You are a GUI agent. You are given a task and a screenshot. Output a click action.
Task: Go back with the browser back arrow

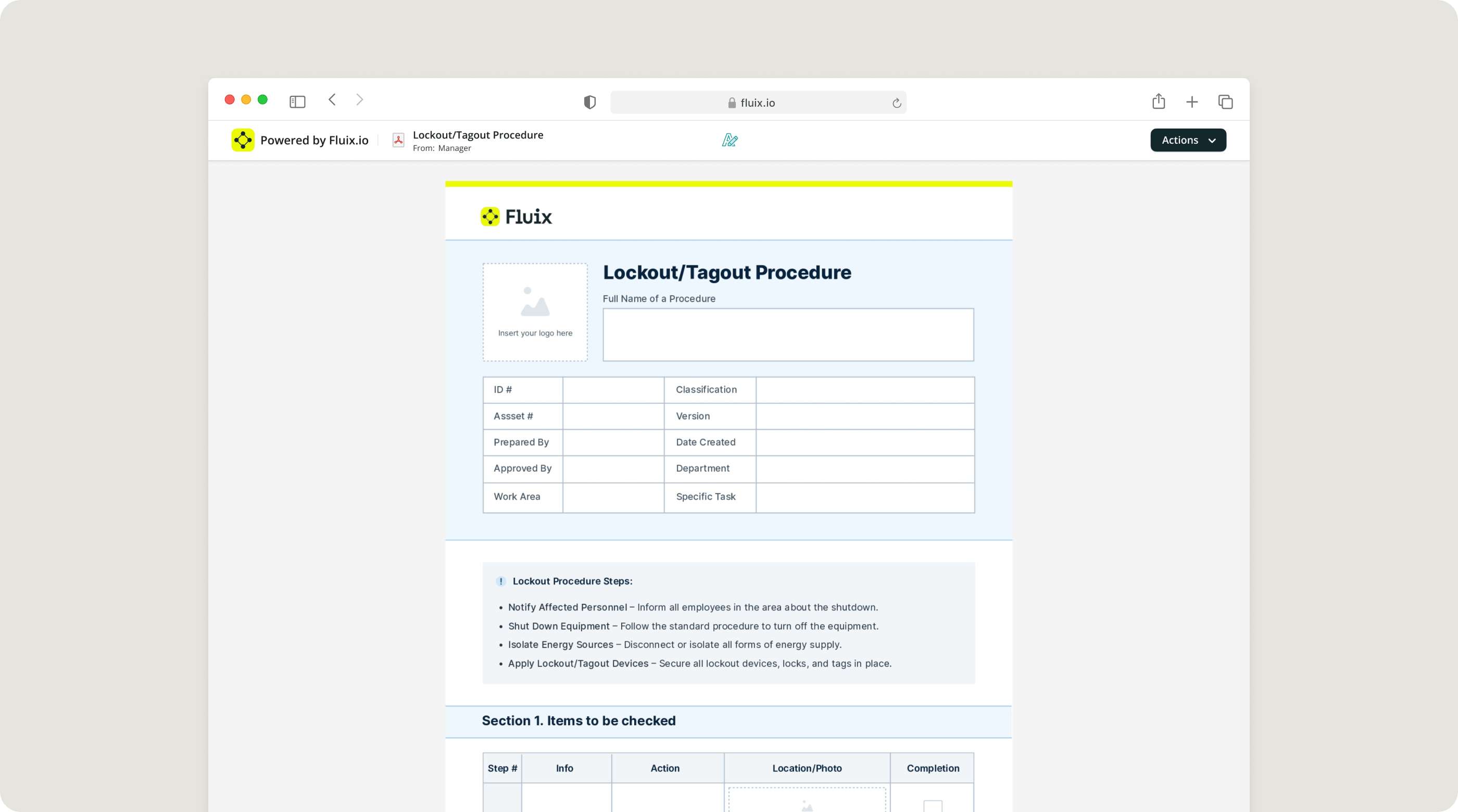pyautogui.click(x=332, y=99)
